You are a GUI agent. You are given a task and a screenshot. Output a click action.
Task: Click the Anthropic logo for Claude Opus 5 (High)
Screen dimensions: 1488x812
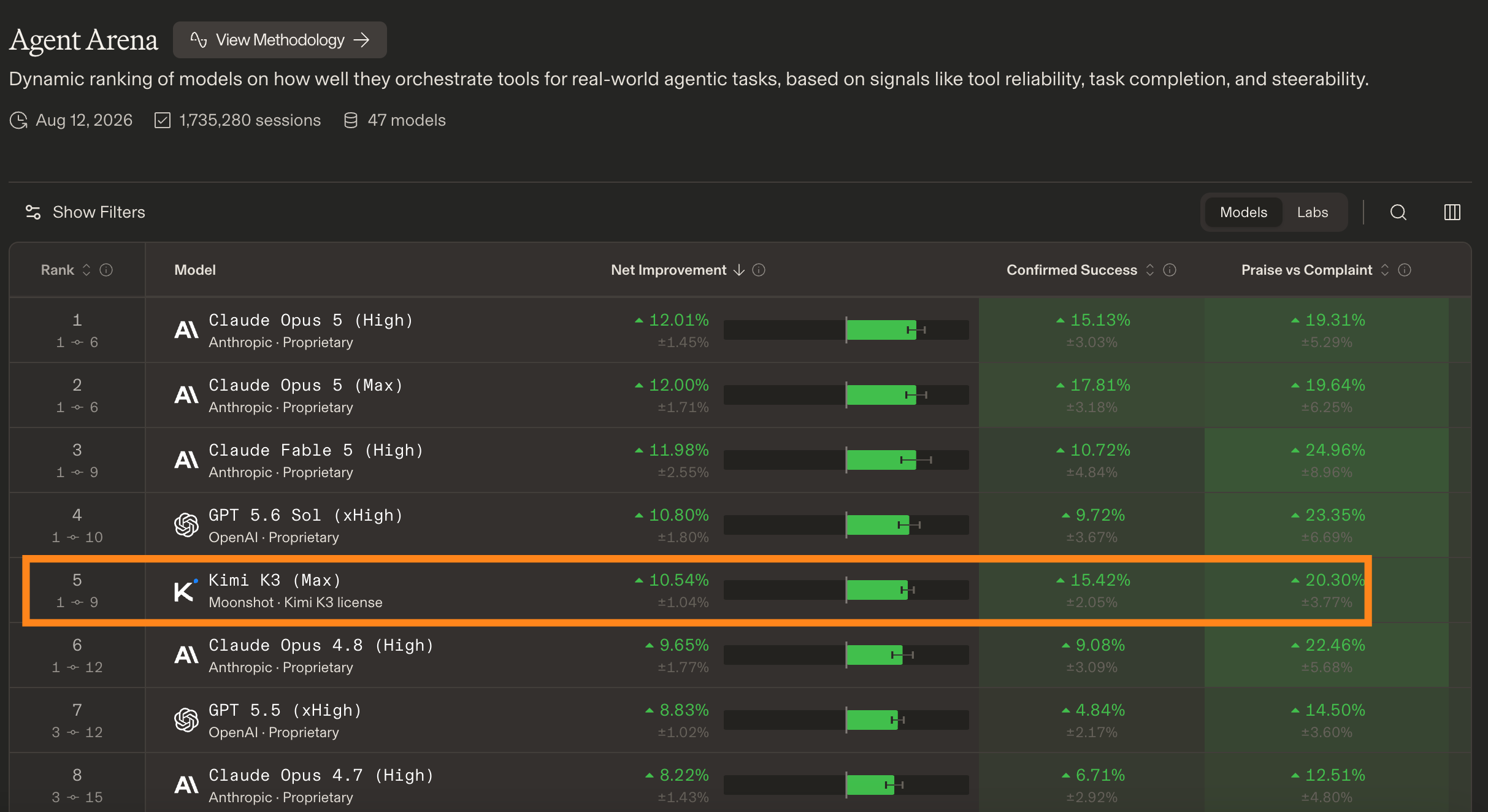186,330
